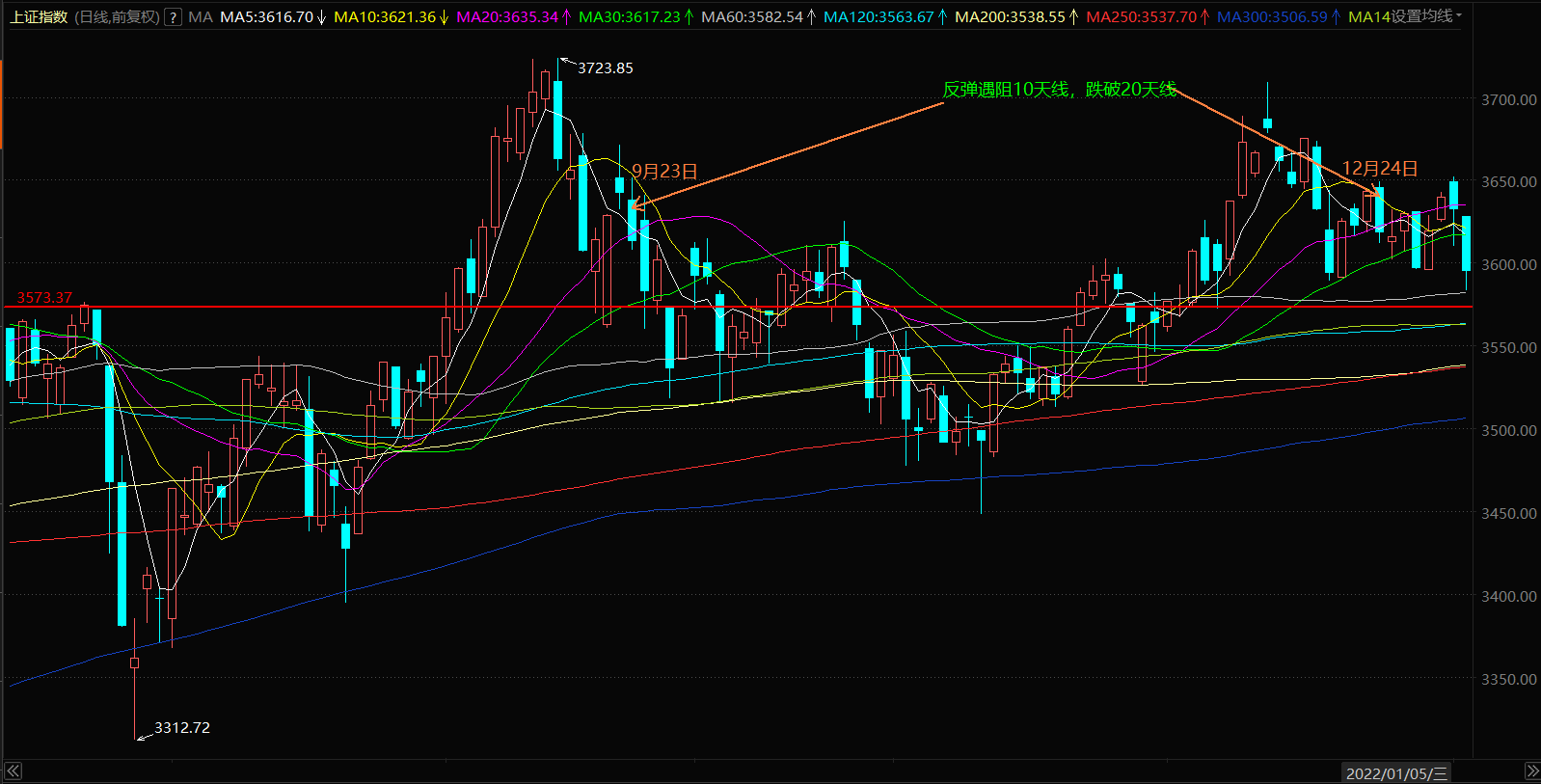Viewport: 1541px width, 784px height.
Task: Open the 设置均线 dropdown arrow
Action: click(x=1458, y=16)
